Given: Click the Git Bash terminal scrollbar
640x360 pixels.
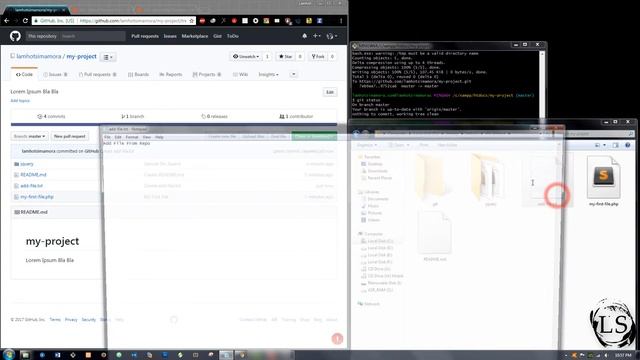Looking at the screenshot, I should (542, 84).
